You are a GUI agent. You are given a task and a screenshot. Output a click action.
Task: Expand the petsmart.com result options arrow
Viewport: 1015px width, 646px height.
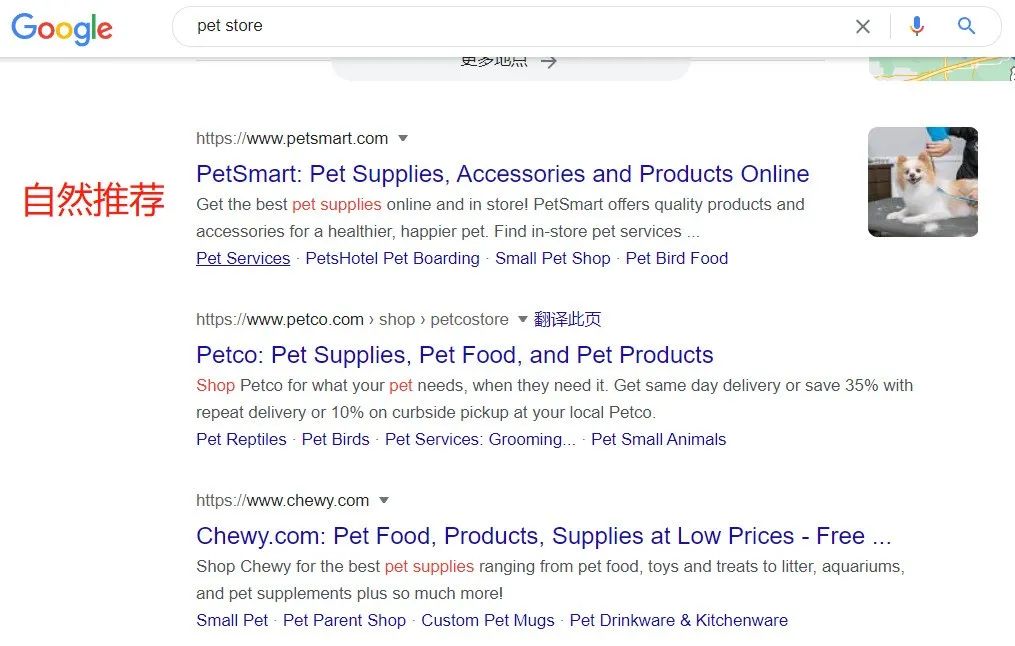coord(403,138)
